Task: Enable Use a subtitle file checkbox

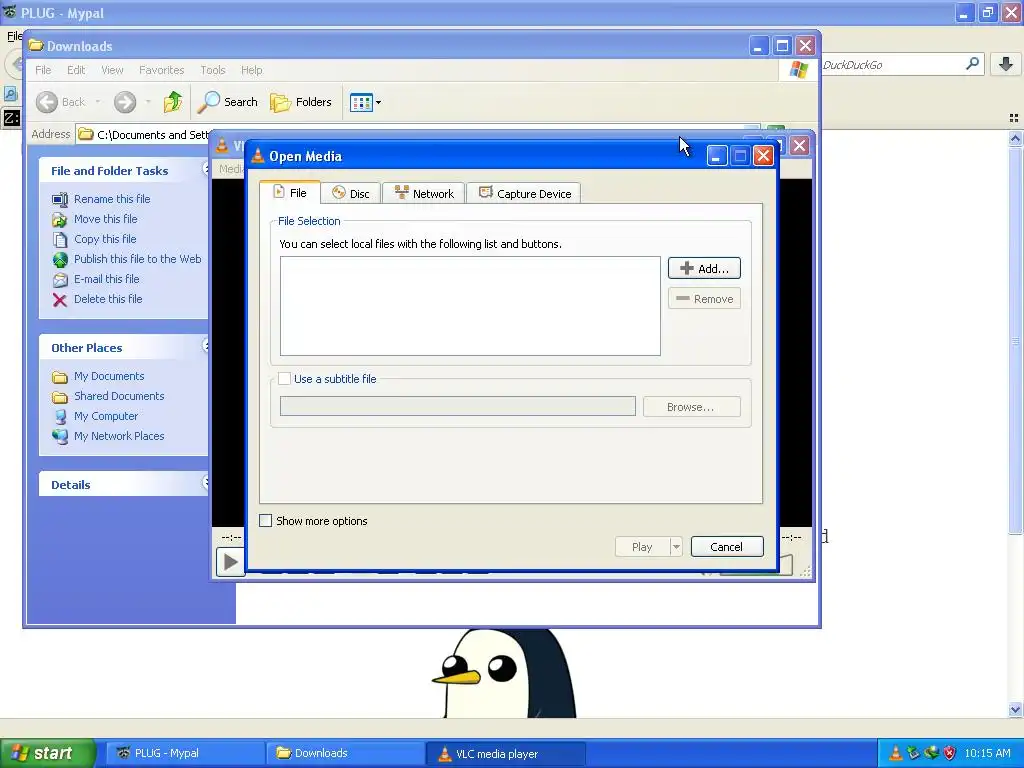Action: (x=285, y=379)
